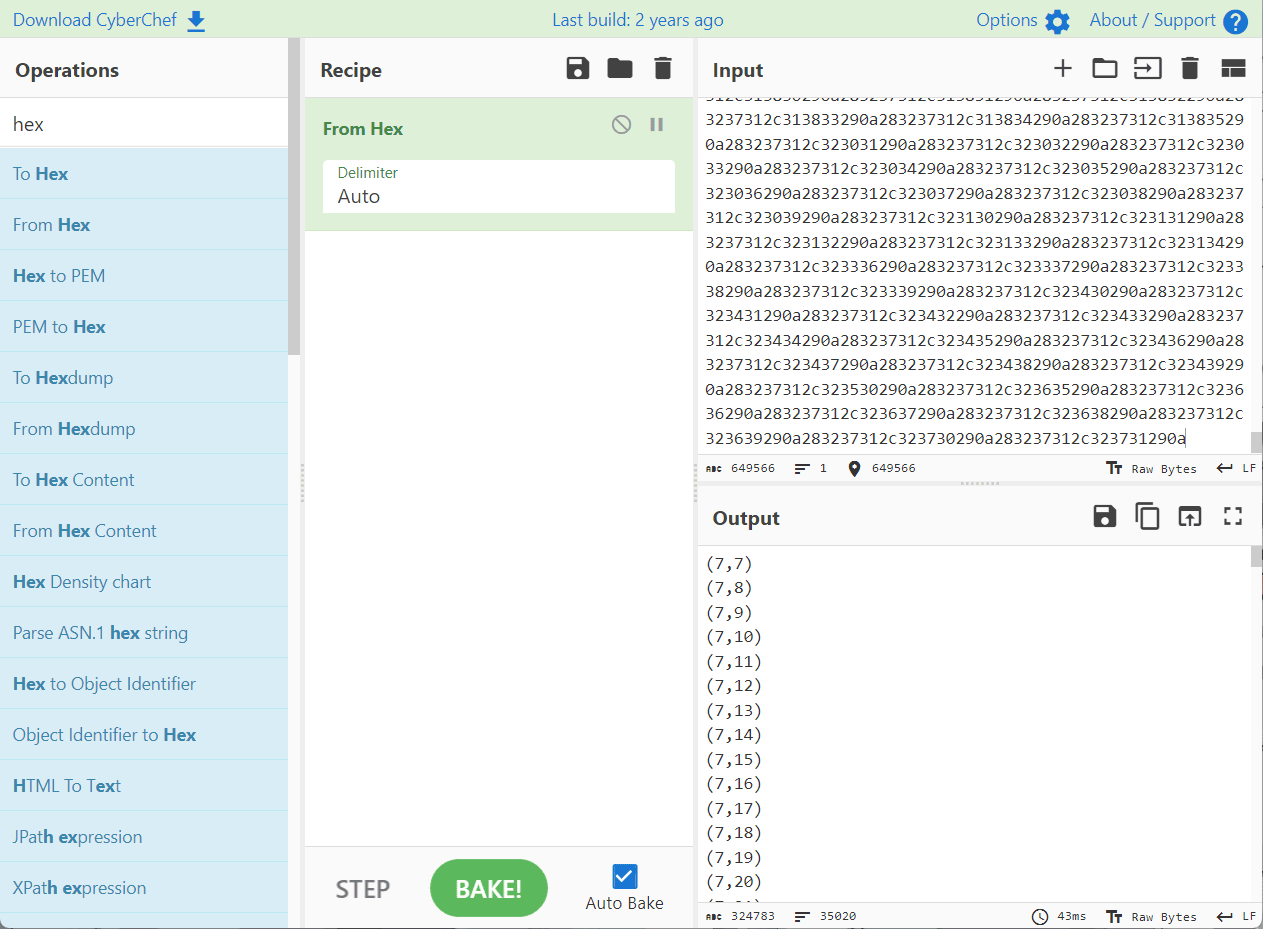The height and width of the screenshot is (929, 1263).
Task: Toggle the Auto Bake checkbox
Action: (624, 877)
